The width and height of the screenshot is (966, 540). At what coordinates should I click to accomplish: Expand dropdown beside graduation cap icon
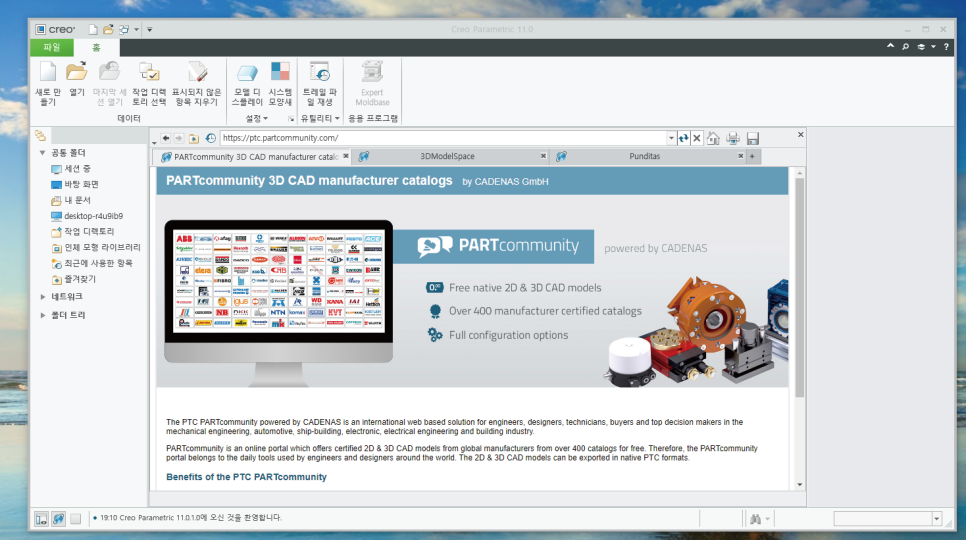[933, 47]
